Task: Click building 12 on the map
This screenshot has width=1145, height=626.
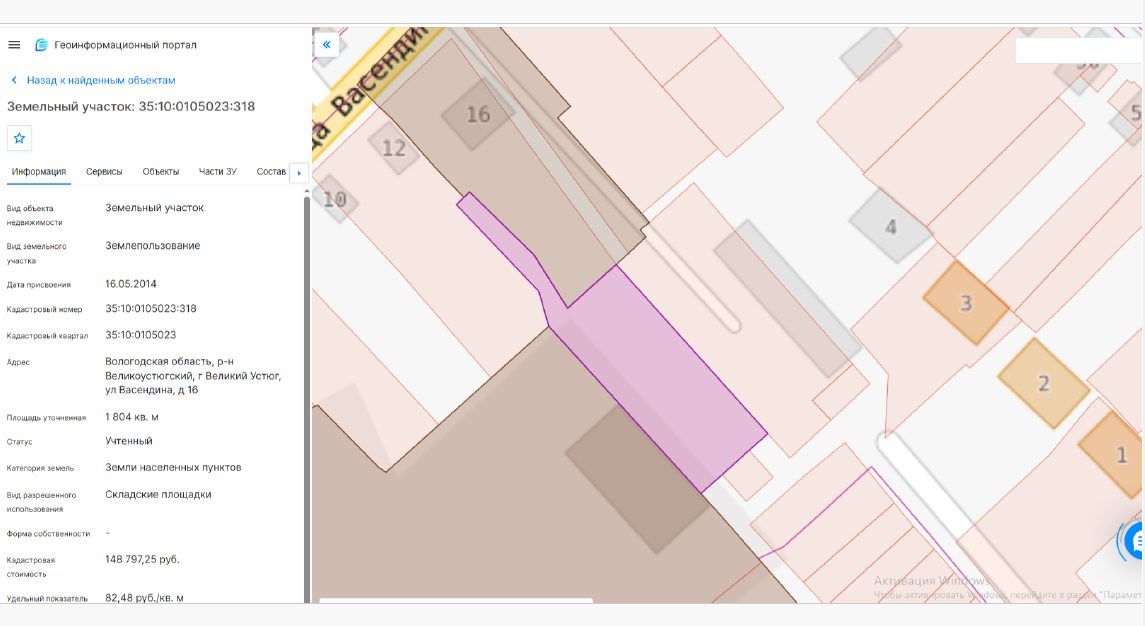Action: tap(394, 148)
